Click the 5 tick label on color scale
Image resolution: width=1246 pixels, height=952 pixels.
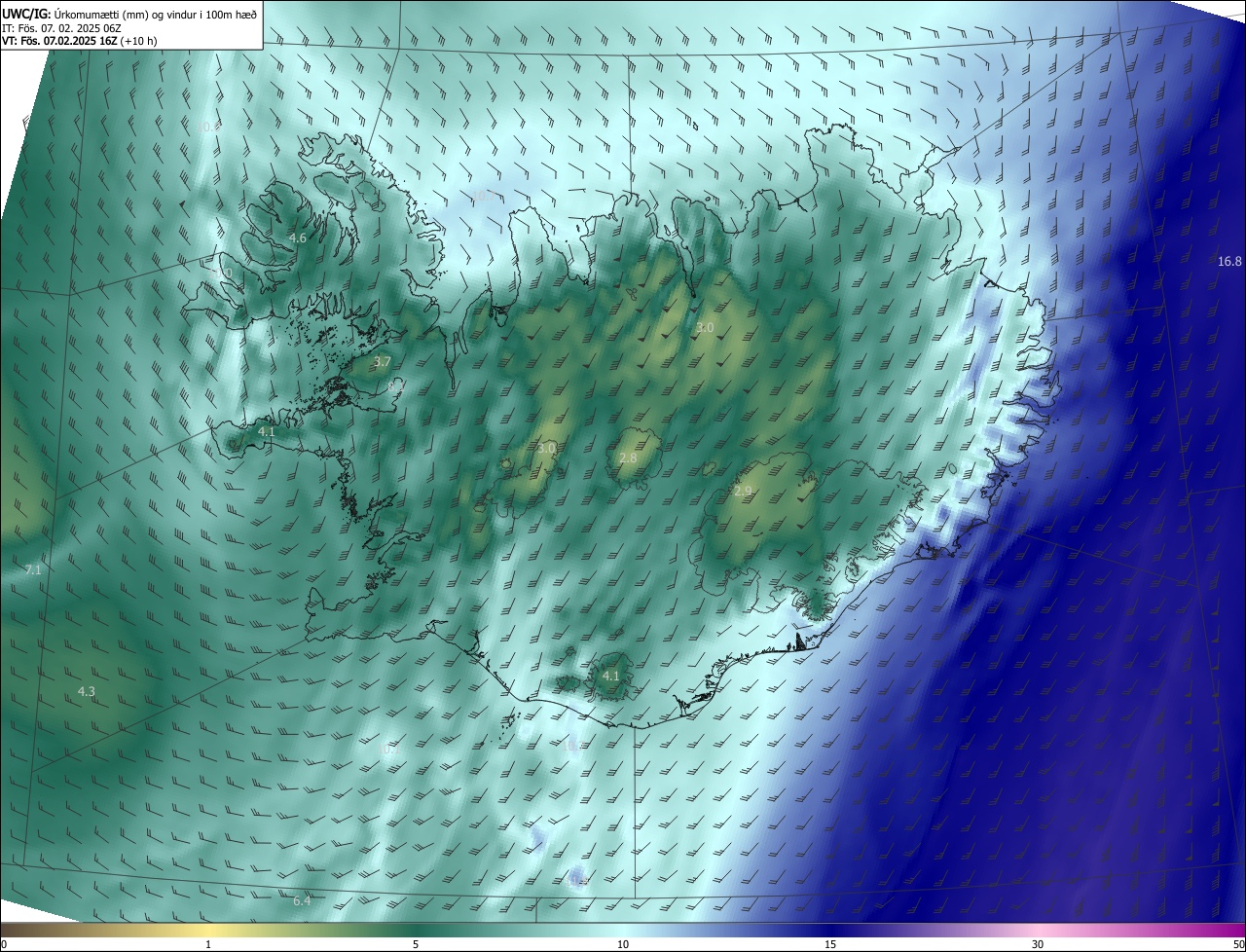(x=416, y=944)
